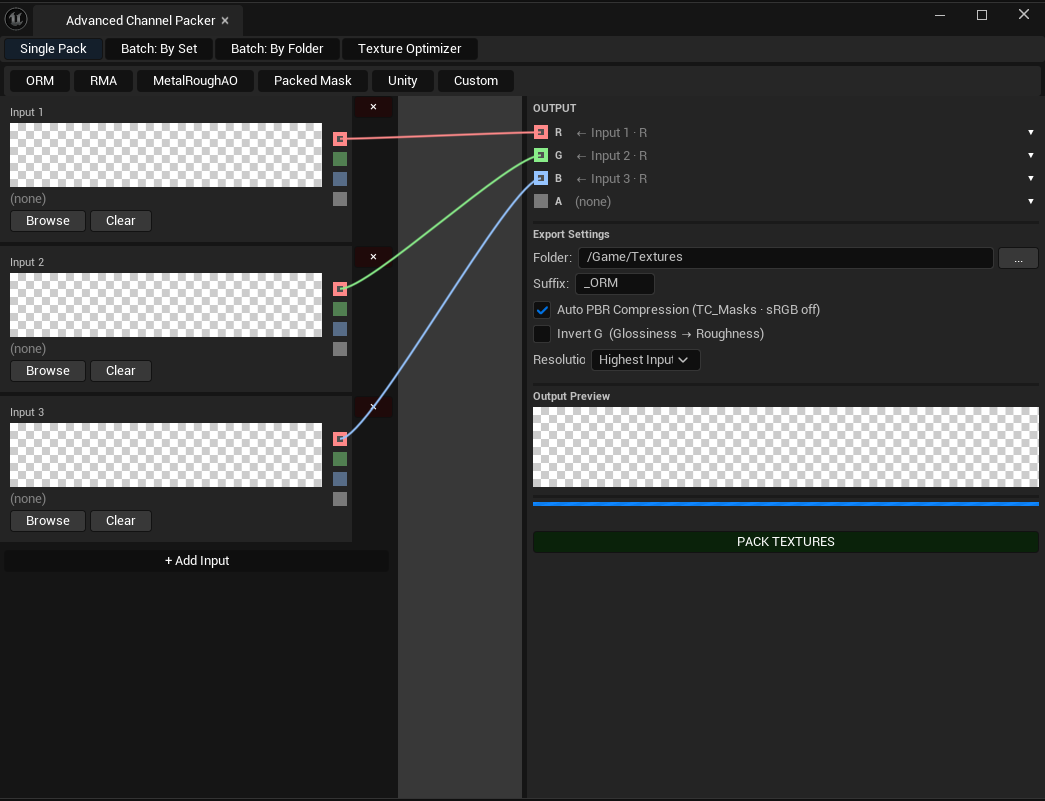
Task: Select the Packed Mask preset
Action: 313,81
